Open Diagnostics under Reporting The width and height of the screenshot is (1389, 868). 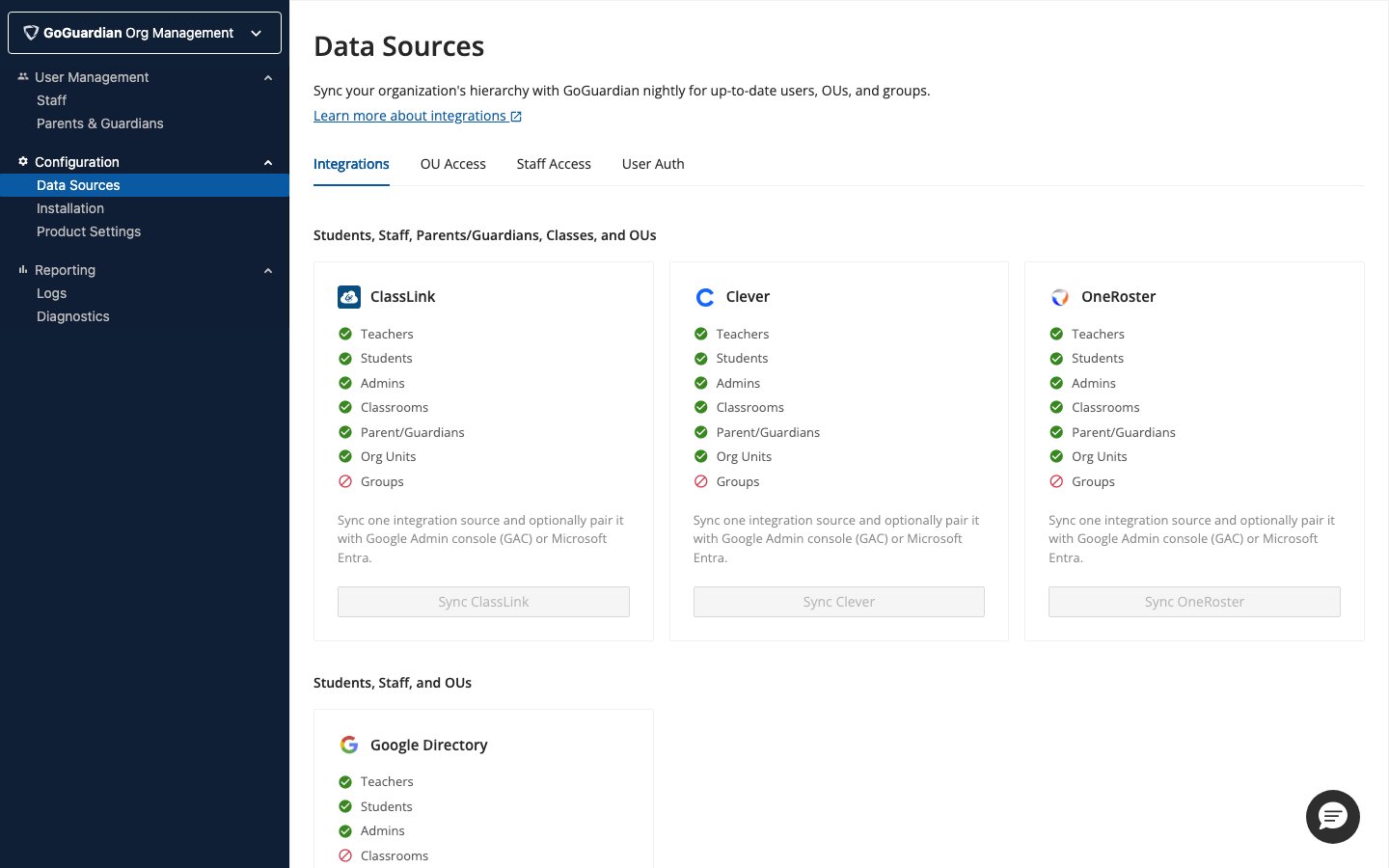click(73, 316)
